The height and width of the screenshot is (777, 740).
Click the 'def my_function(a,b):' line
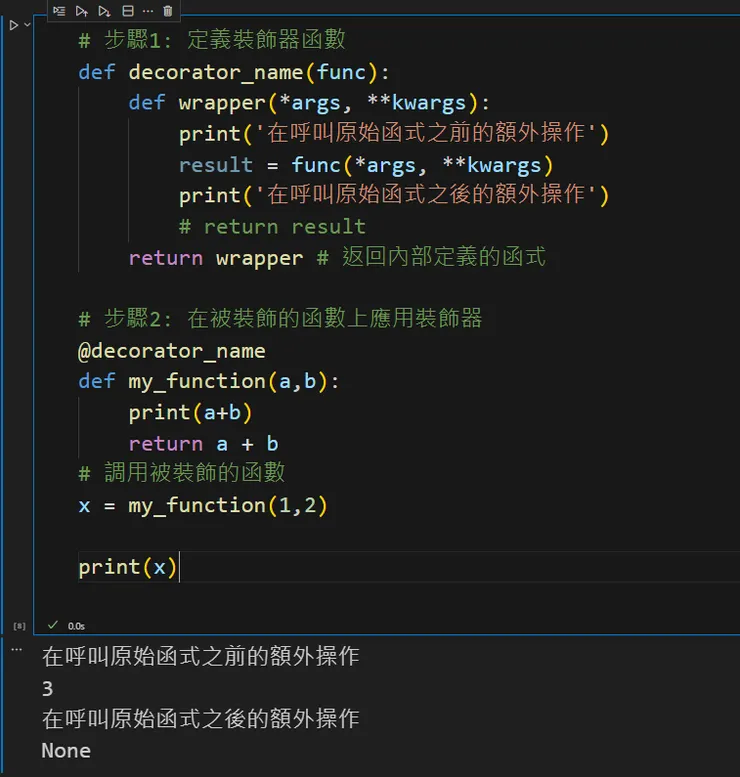pos(209,382)
